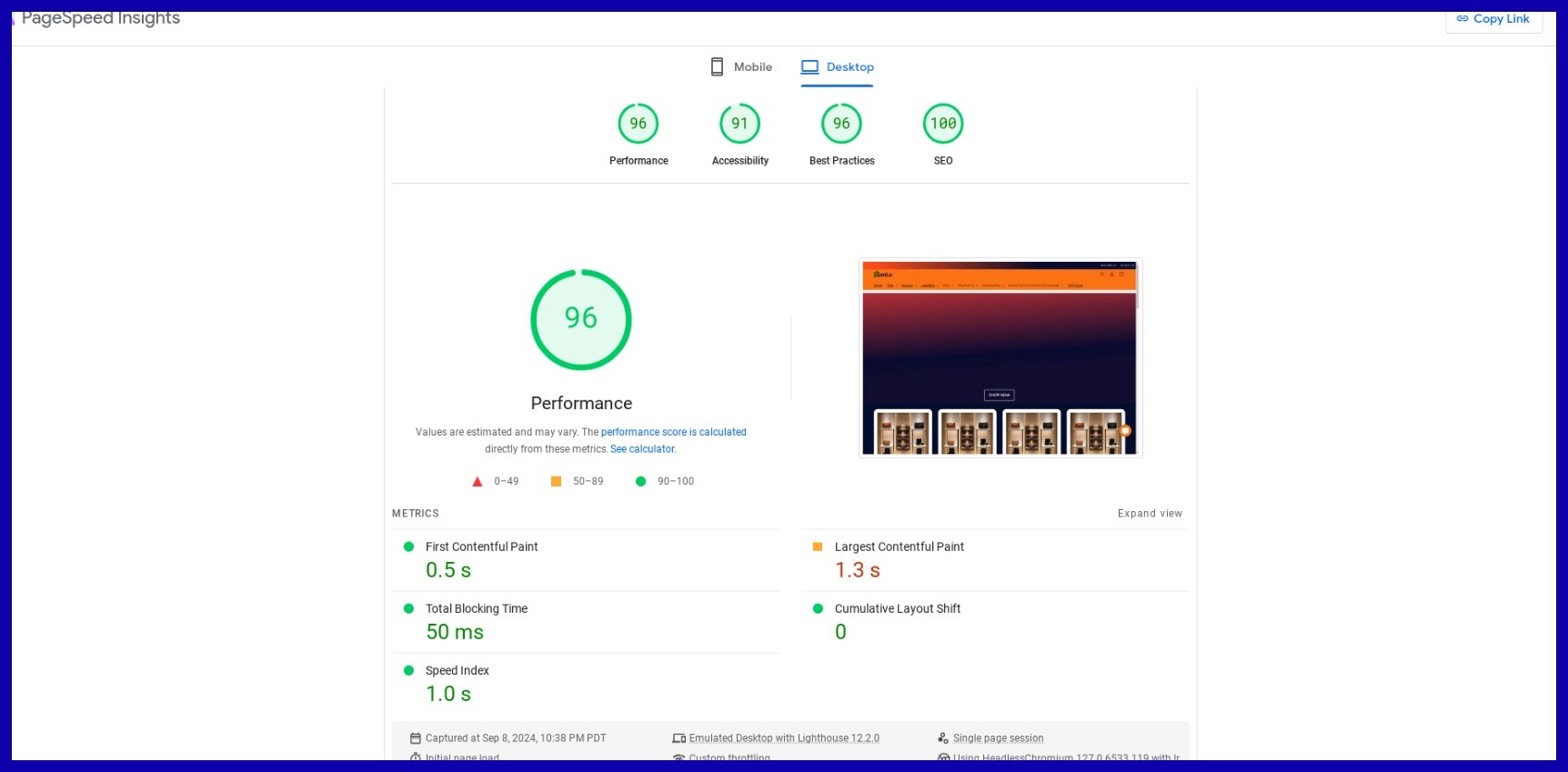This screenshot has height=772, width=1568.
Task: Expand the First Contentful Paint metric
Action: point(481,547)
